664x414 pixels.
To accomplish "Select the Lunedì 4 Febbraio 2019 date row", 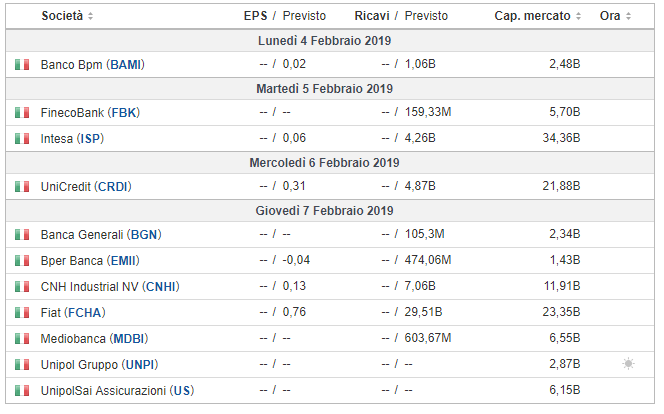I will coord(330,41).
